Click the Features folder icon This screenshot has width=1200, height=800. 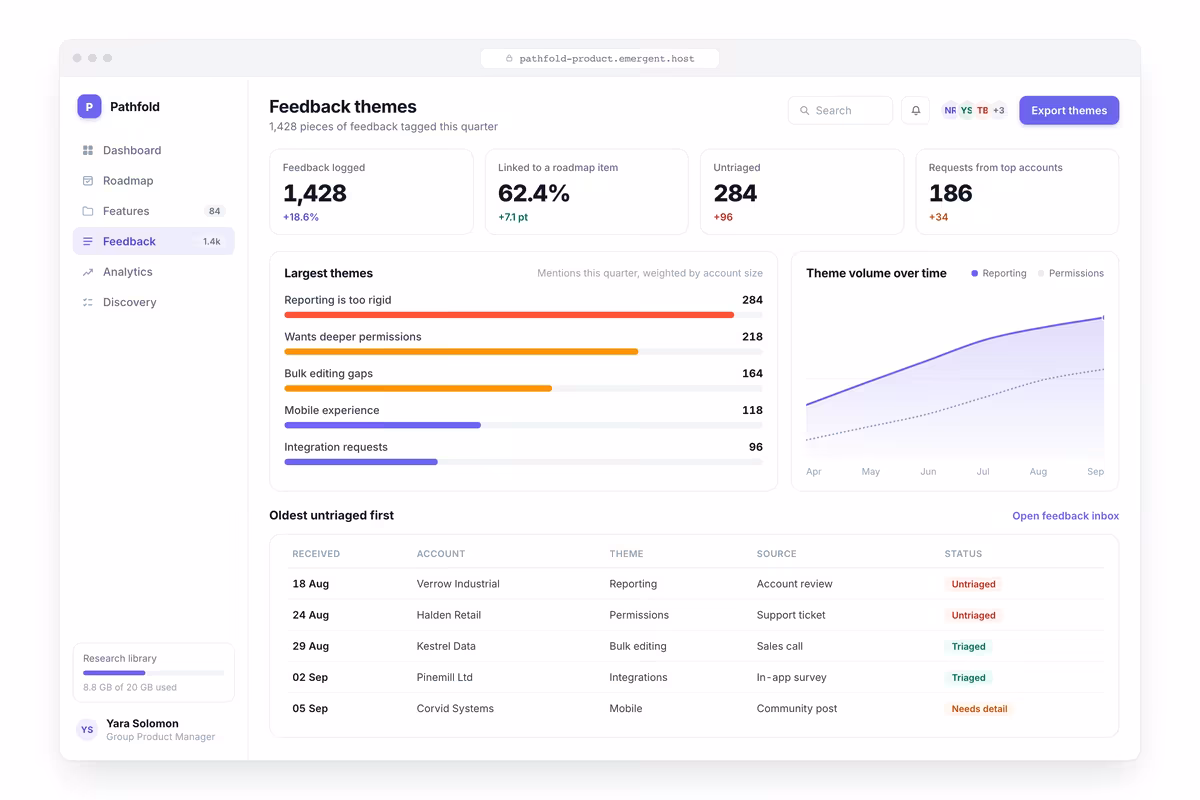point(88,211)
